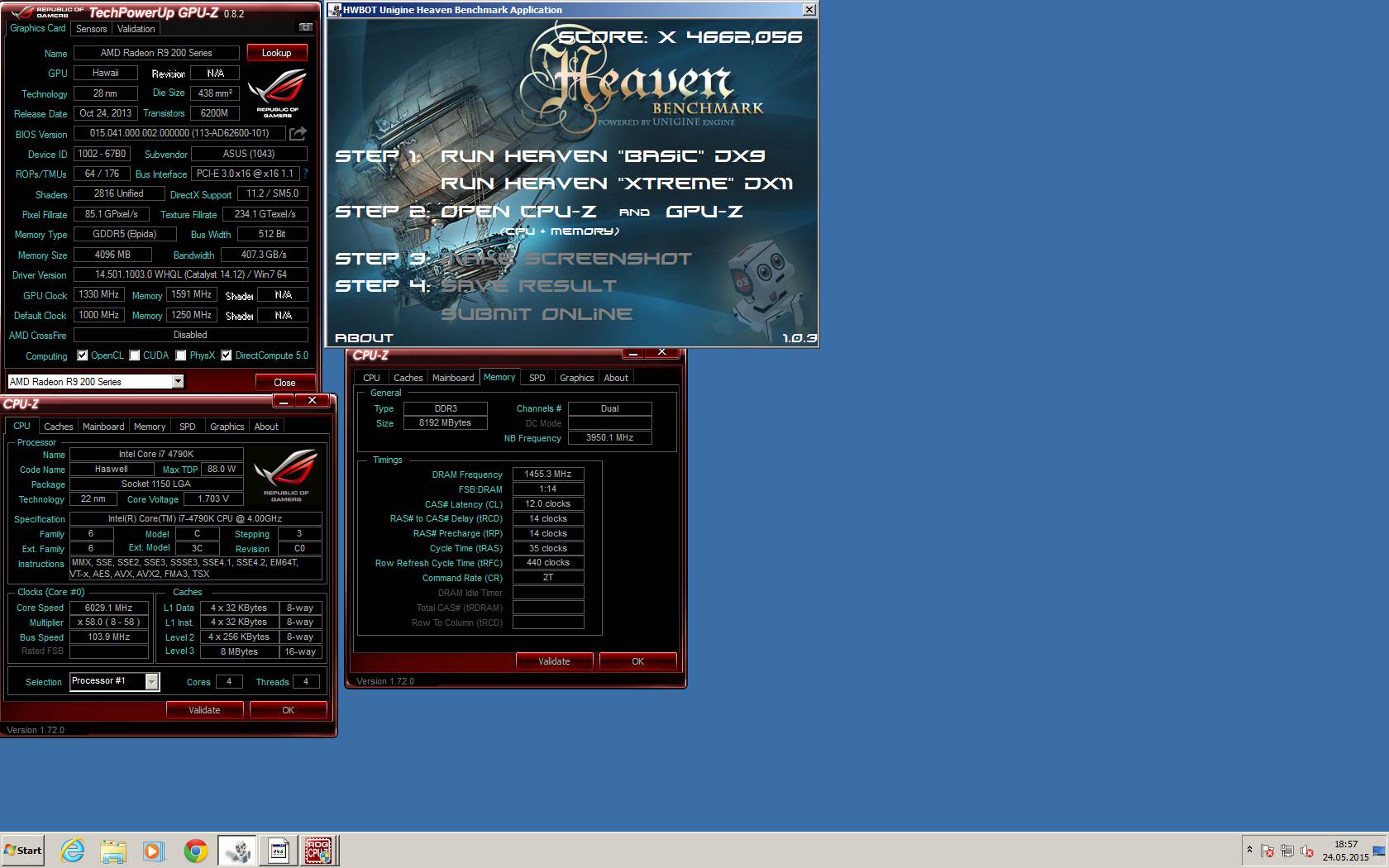Open the Processor #1 selection dropdown
This screenshot has width=1389, height=868.
[x=152, y=681]
